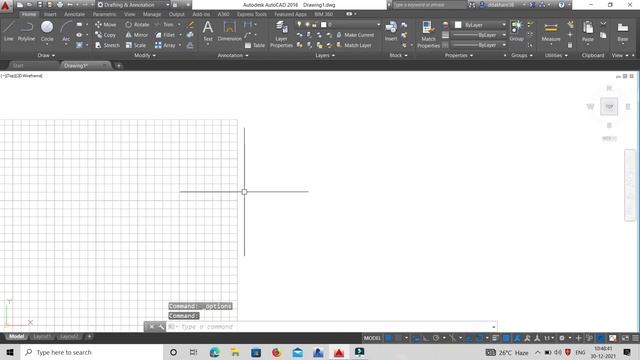Select the Text tool
640x360 pixels.
click(x=208, y=31)
